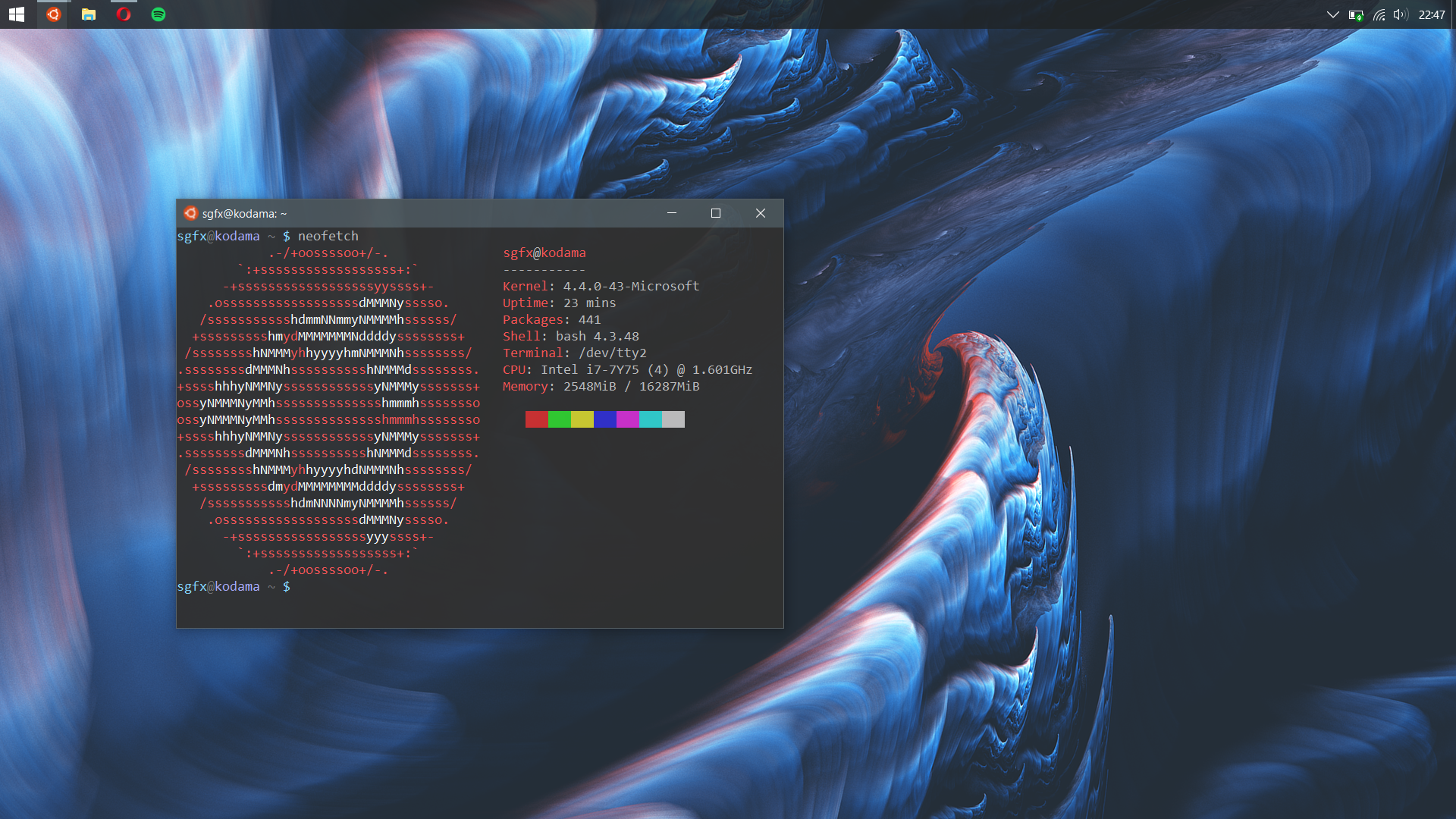Click the Ubuntu icon in terminal title bar

[190, 213]
